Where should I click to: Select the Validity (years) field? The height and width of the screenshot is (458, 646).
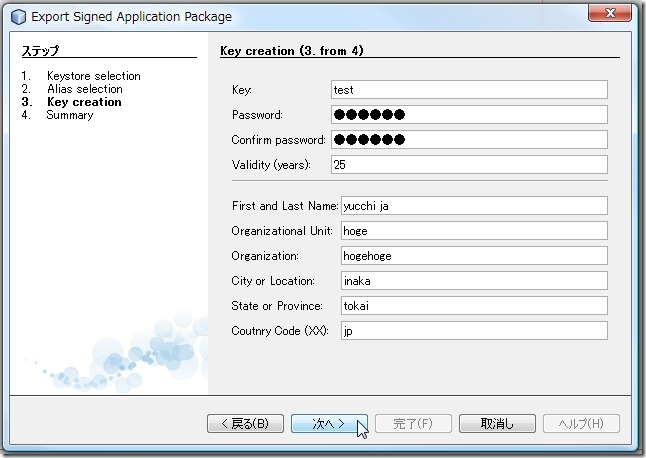coord(469,164)
